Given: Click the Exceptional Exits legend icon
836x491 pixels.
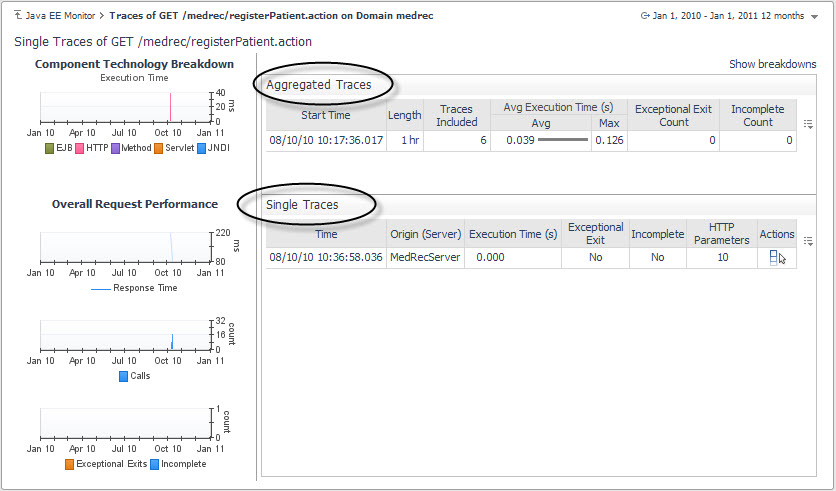Looking at the screenshot, I should pos(69,464).
